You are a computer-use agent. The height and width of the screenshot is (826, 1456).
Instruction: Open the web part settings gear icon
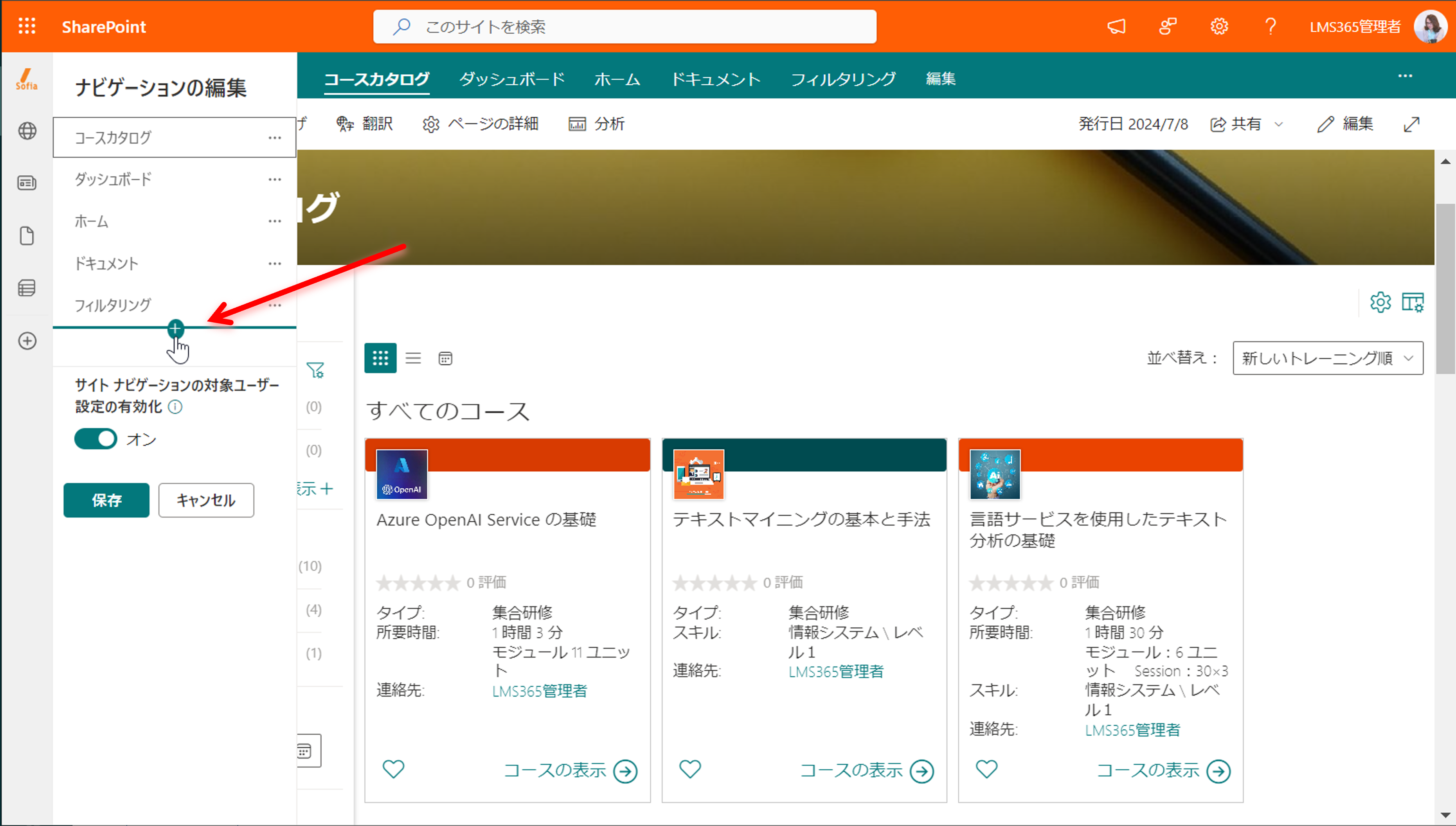pos(1380,302)
